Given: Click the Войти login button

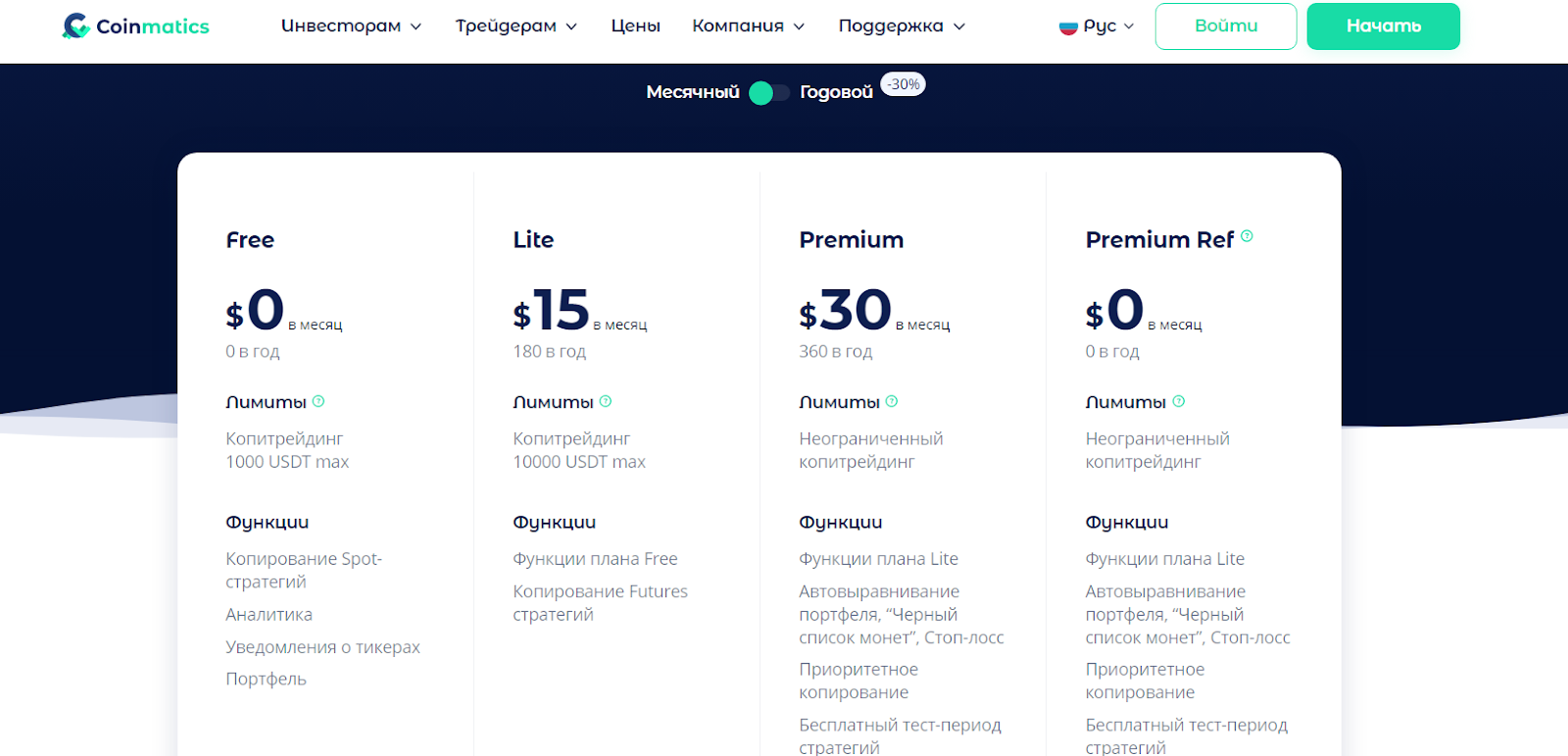Looking at the screenshot, I should click(x=1226, y=26).
